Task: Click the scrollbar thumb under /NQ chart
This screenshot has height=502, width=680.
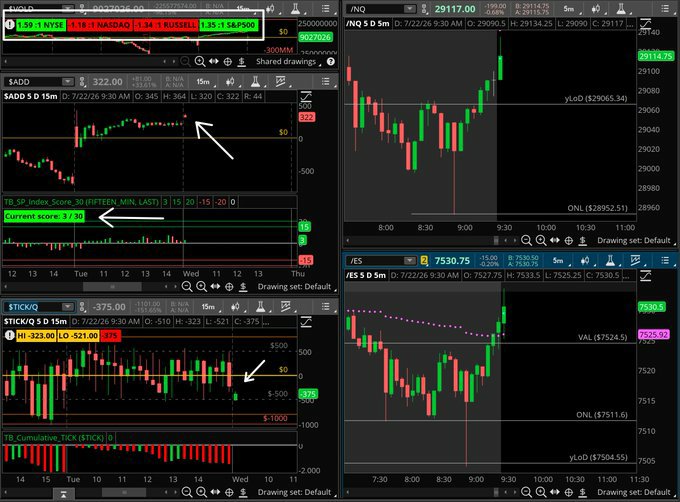Action: pos(496,240)
